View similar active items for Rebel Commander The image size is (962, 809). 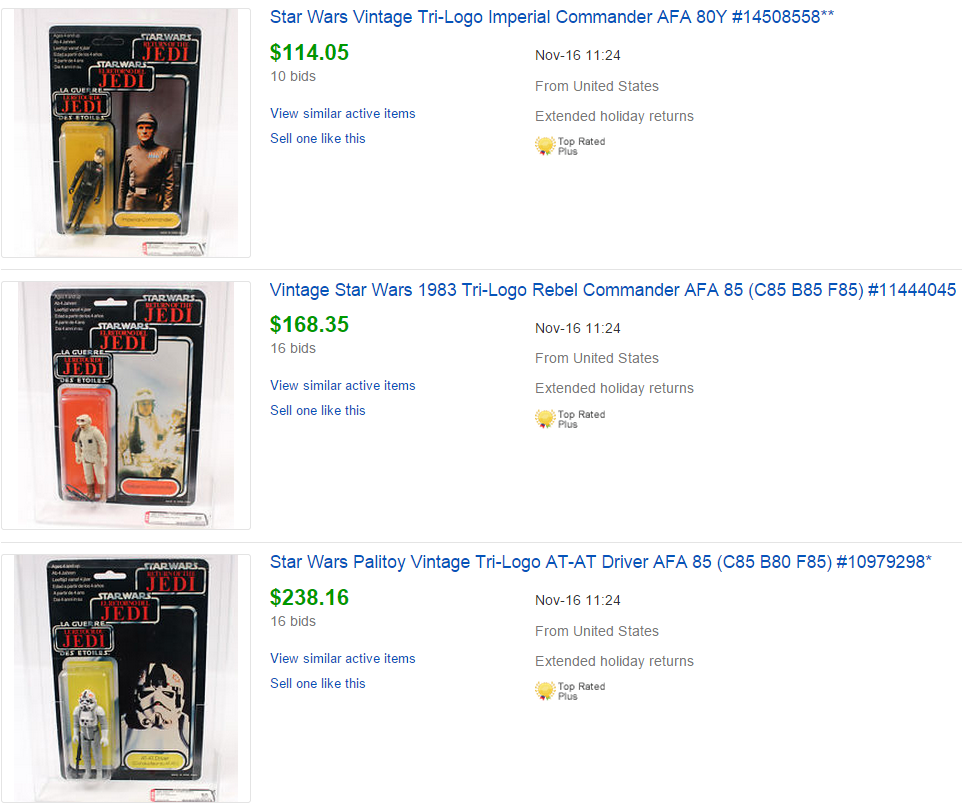342,385
